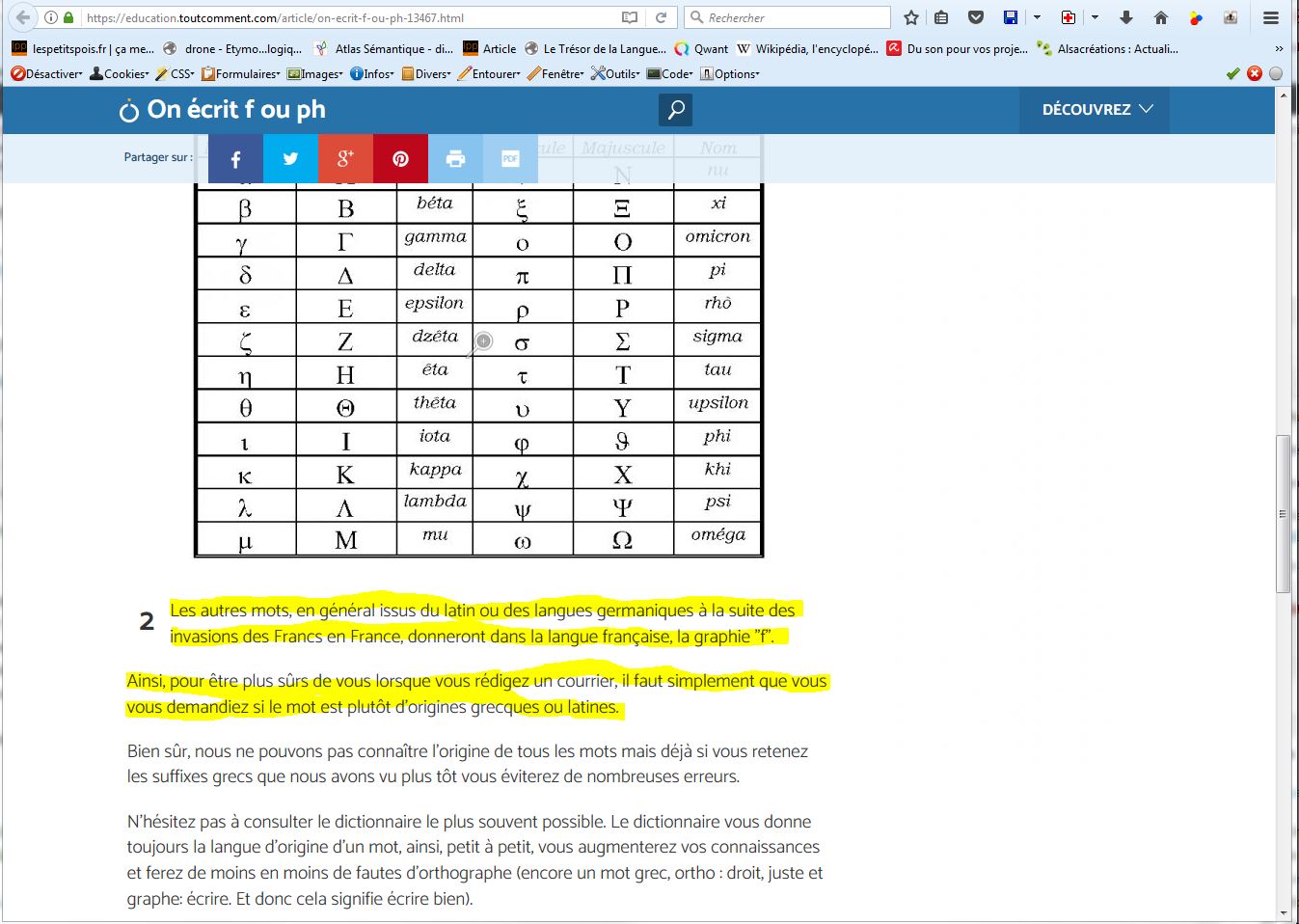1299x924 pixels.
Task: Open site search with the magnifier icon
Action: 676,110
